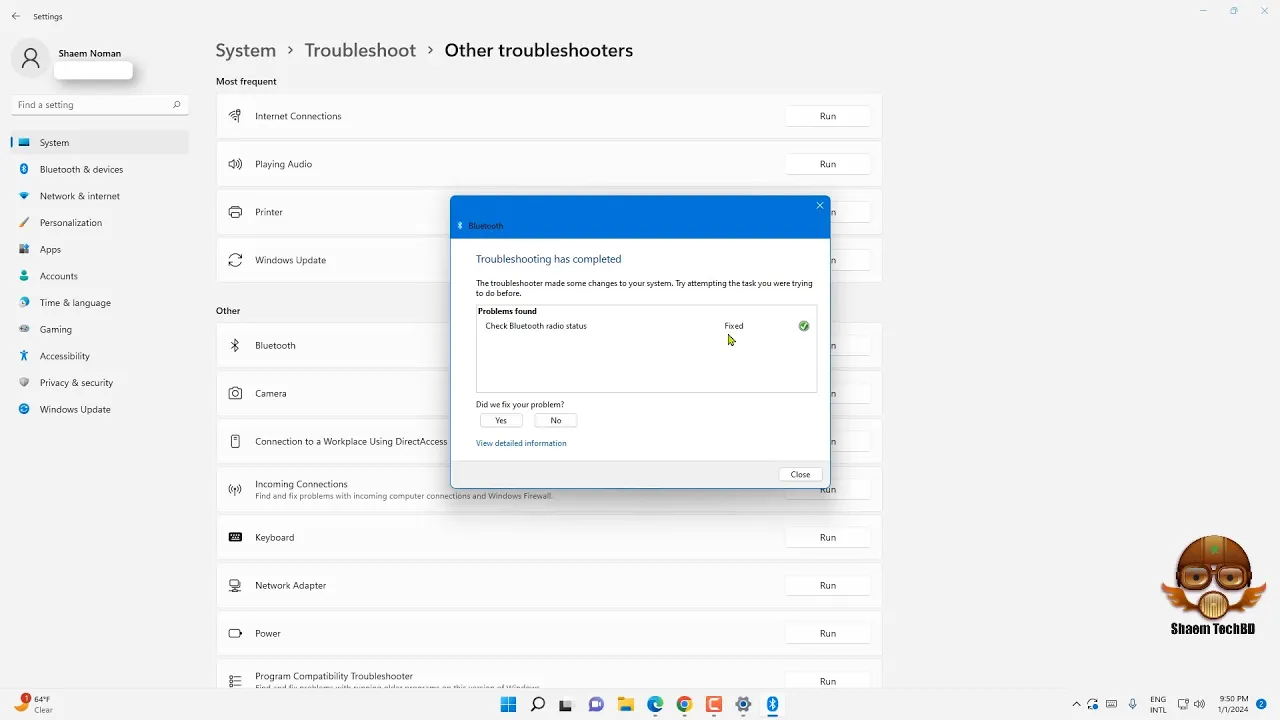The image size is (1280, 720).
Task: Click the Troubleshoot breadcrumb link
Action: click(360, 50)
